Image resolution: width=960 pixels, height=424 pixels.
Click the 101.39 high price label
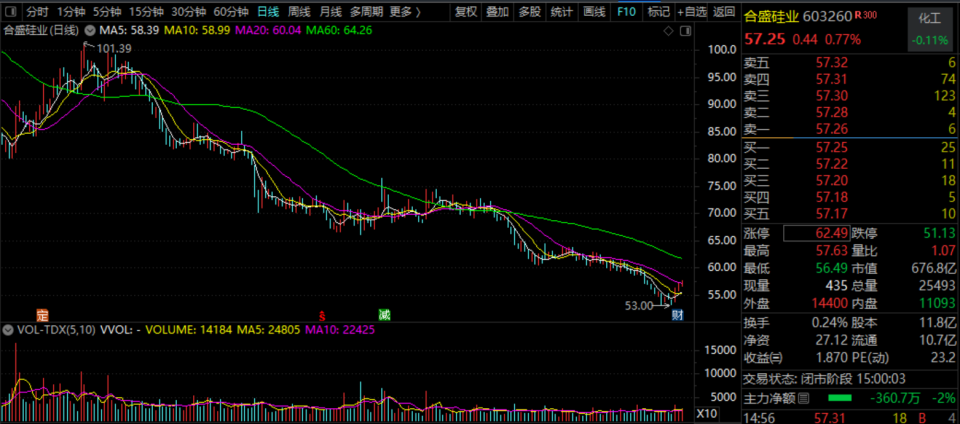pyautogui.click(x=113, y=49)
